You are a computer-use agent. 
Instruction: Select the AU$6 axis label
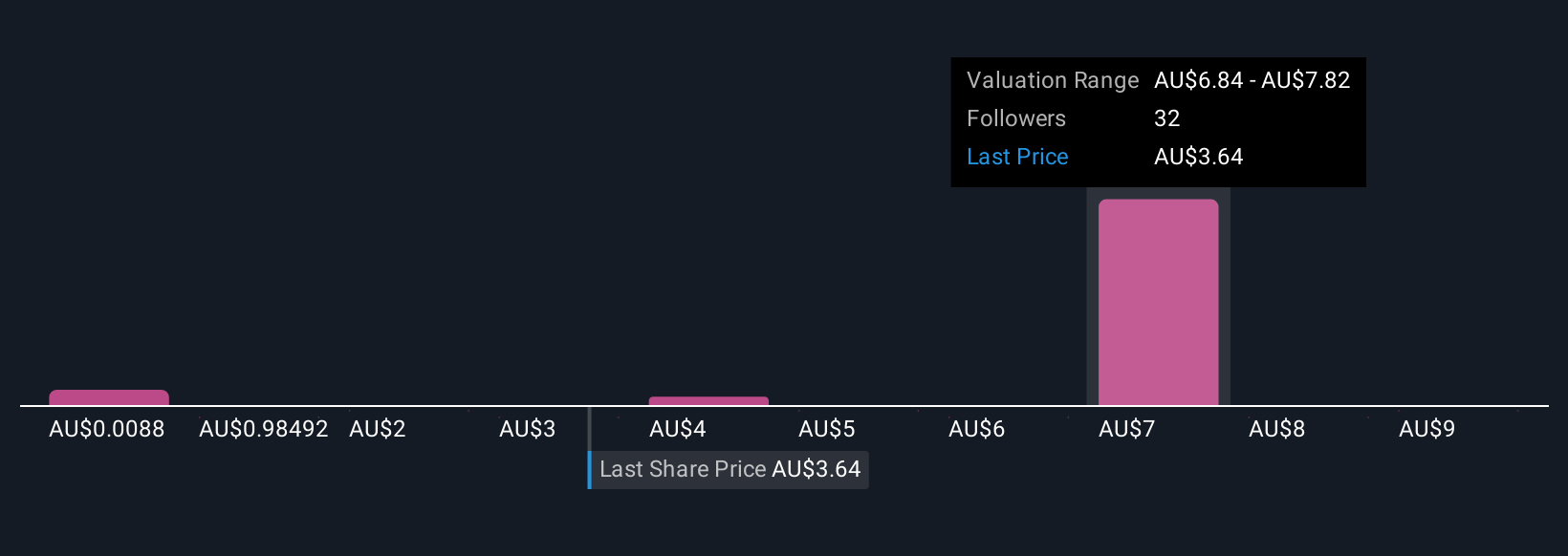tap(977, 429)
